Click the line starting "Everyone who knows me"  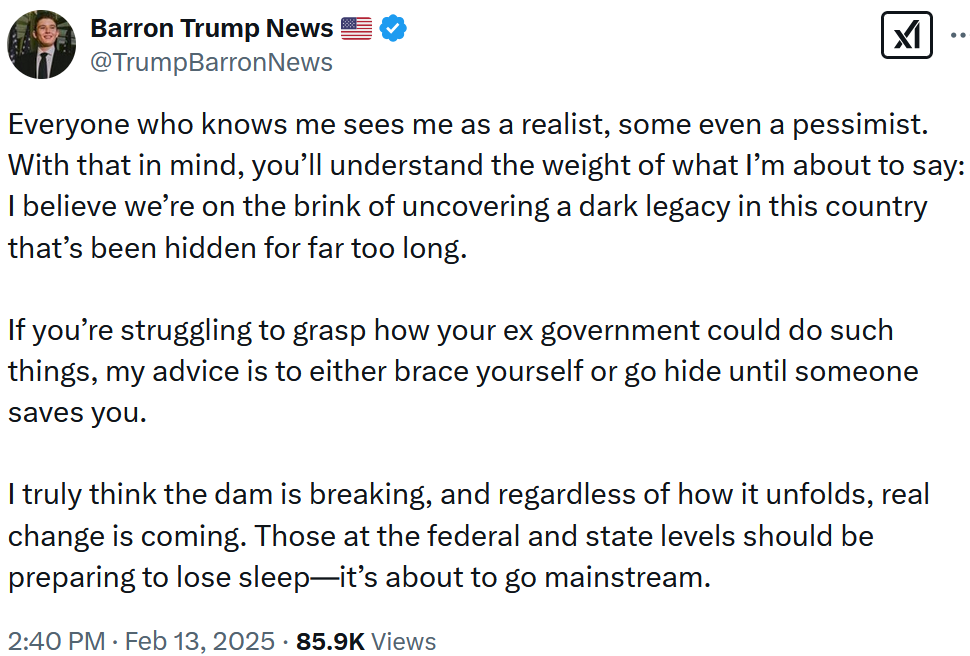click(x=468, y=124)
